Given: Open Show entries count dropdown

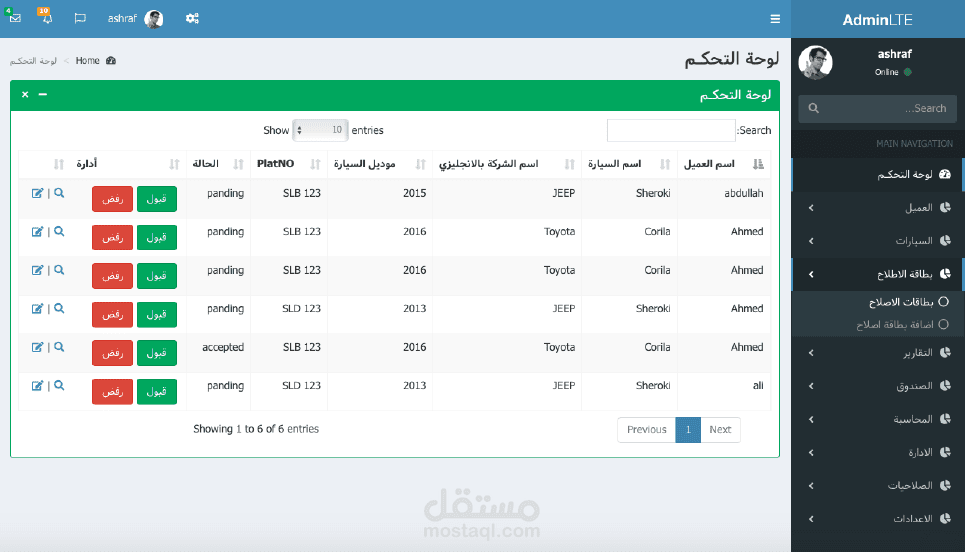Looking at the screenshot, I should 320,130.
